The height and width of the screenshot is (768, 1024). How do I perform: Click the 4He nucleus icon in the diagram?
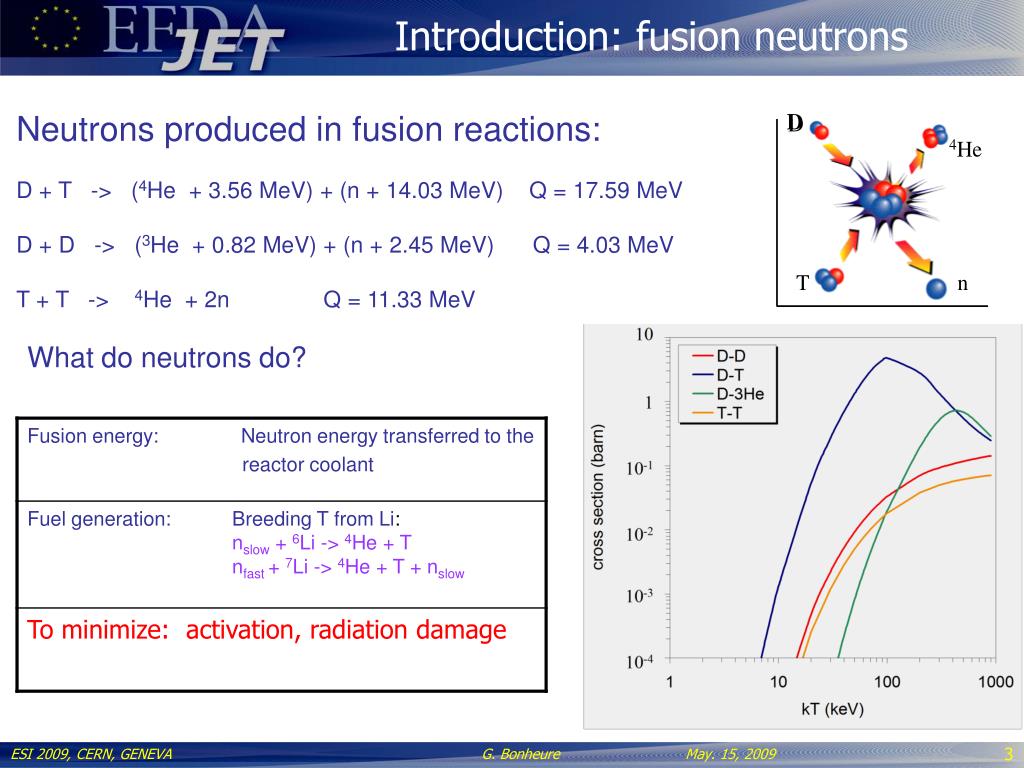(x=935, y=136)
